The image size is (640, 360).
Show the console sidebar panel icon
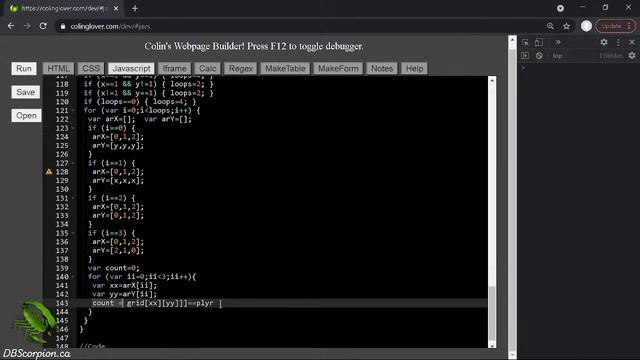[x=525, y=56]
